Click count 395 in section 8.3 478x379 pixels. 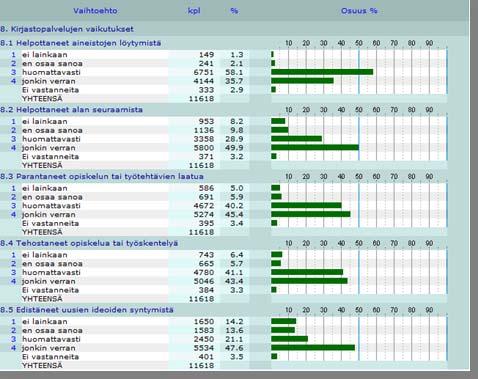pos(206,223)
